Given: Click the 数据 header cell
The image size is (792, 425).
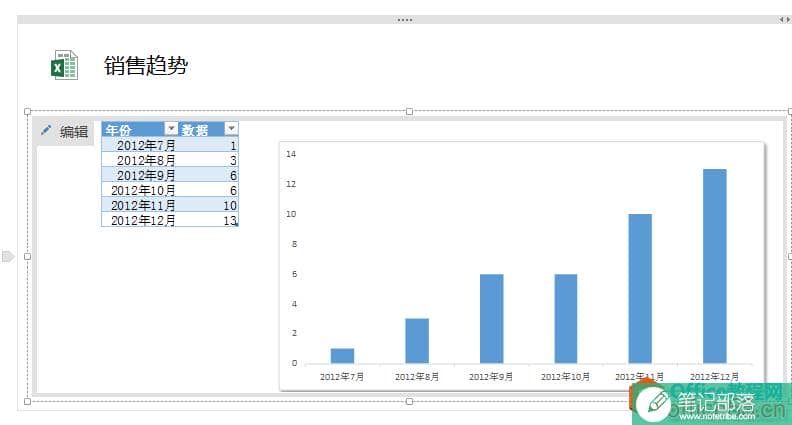Looking at the screenshot, I should click(x=209, y=129).
